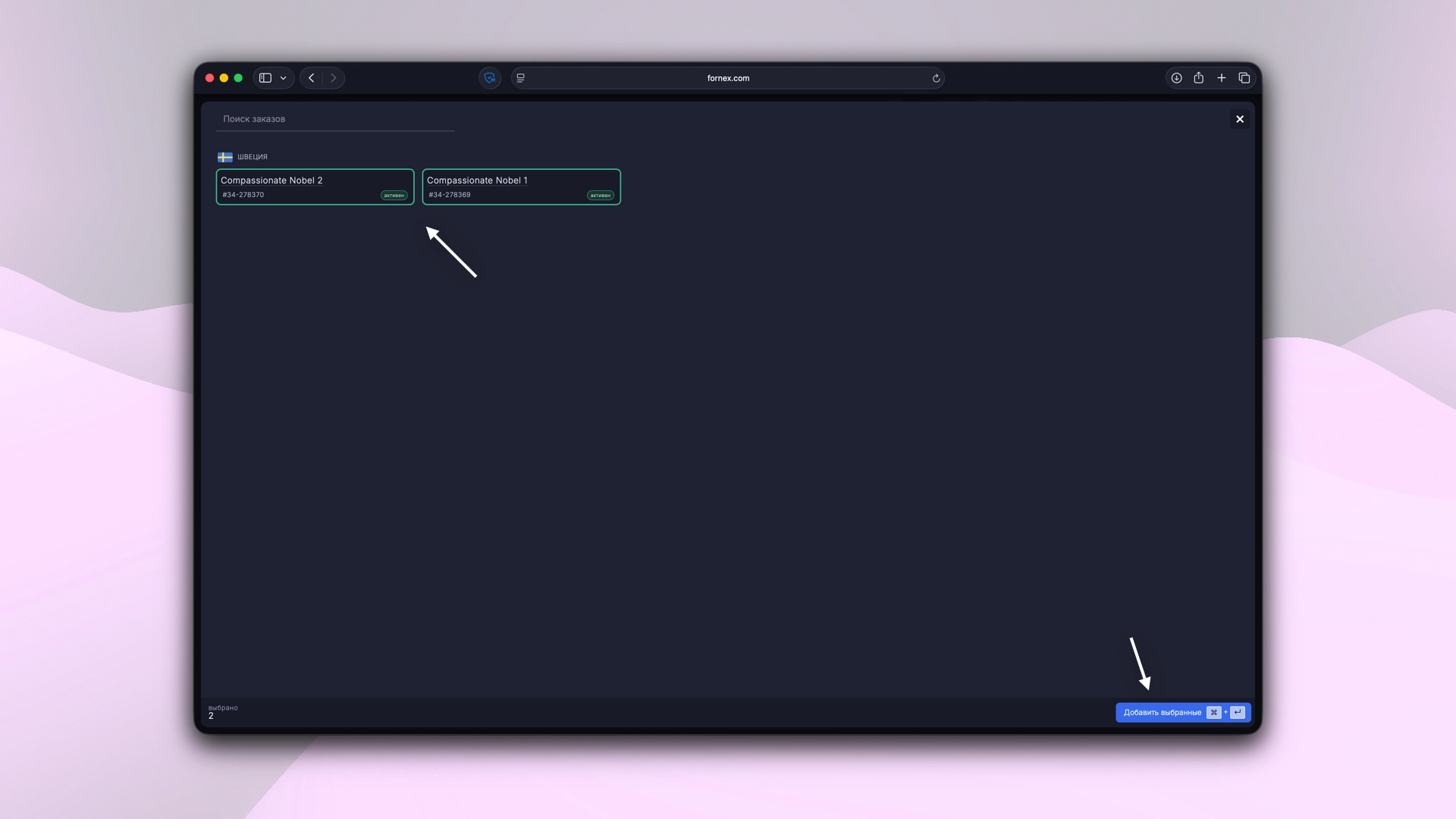Click the Швеция country group label
This screenshot has width=1456, height=819.
(x=252, y=157)
